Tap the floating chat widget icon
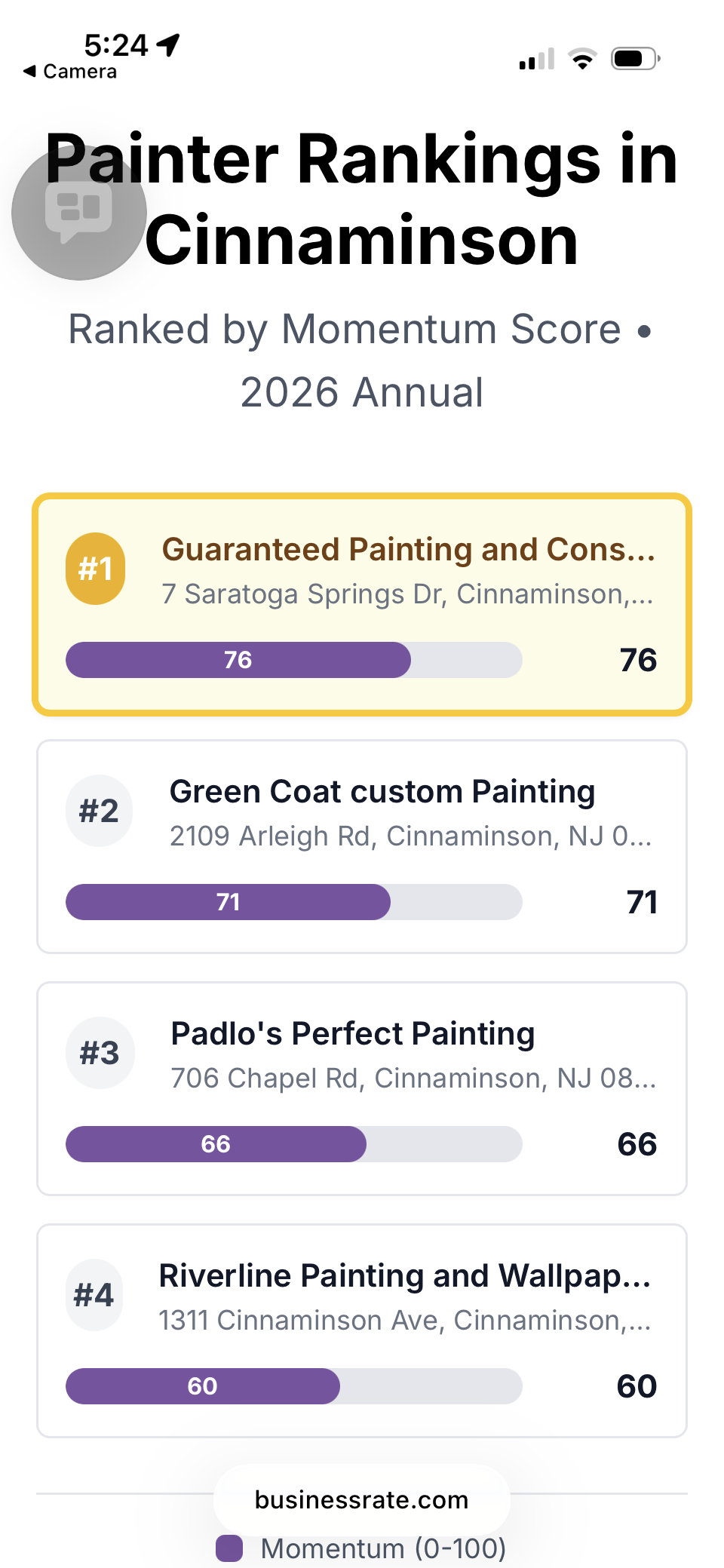The width and height of the screenshot is (724, 1568). 78,212
